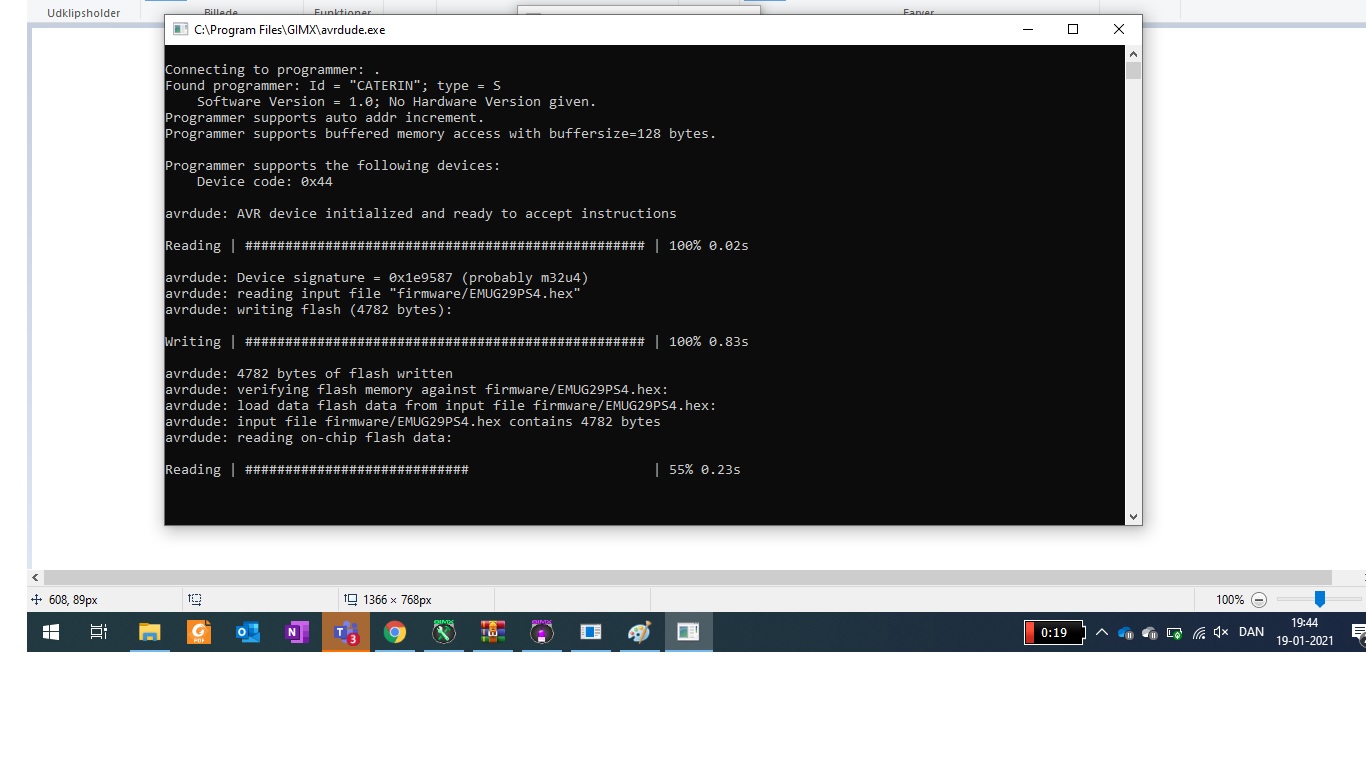The width and height of the screenshot is (1366, 768).
Task: Open the Paint palette taskbar icon
Action: pos(639,632)
